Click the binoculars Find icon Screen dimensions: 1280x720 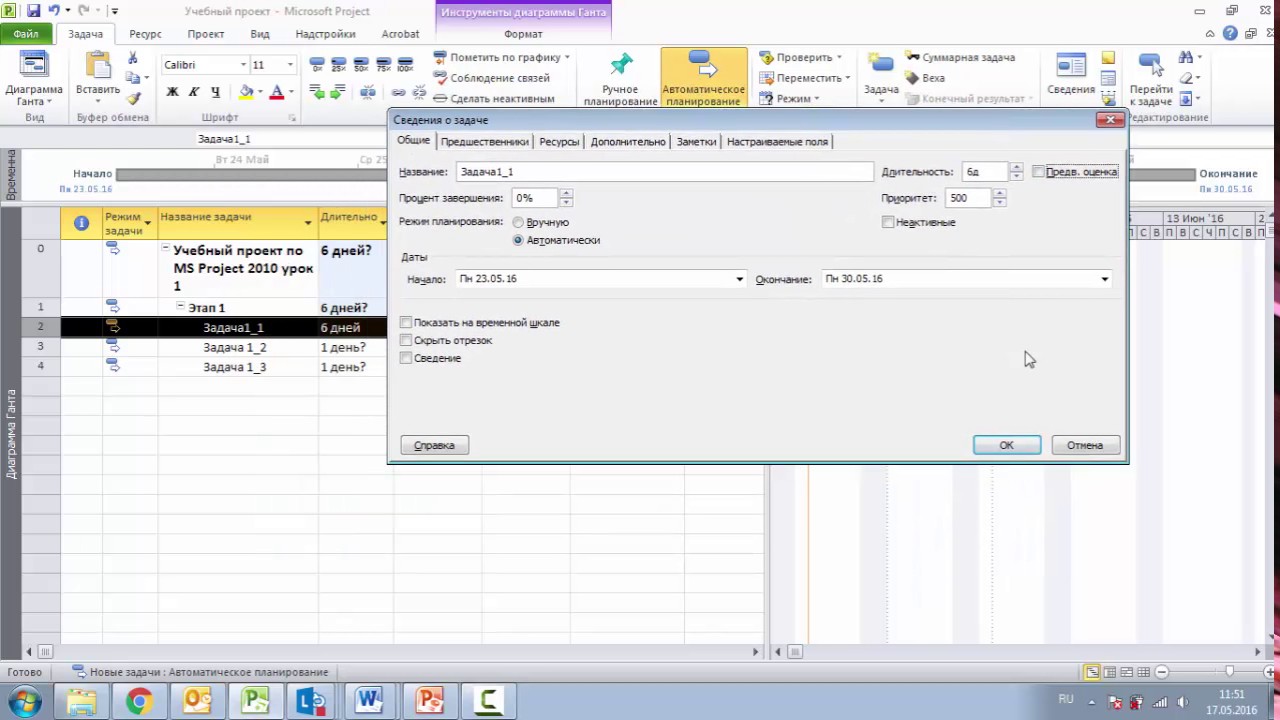coord(1186,57)
